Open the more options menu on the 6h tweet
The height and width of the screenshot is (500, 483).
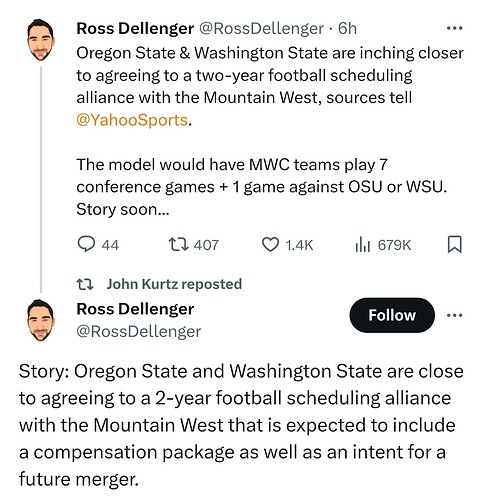[x=454, y=28]
